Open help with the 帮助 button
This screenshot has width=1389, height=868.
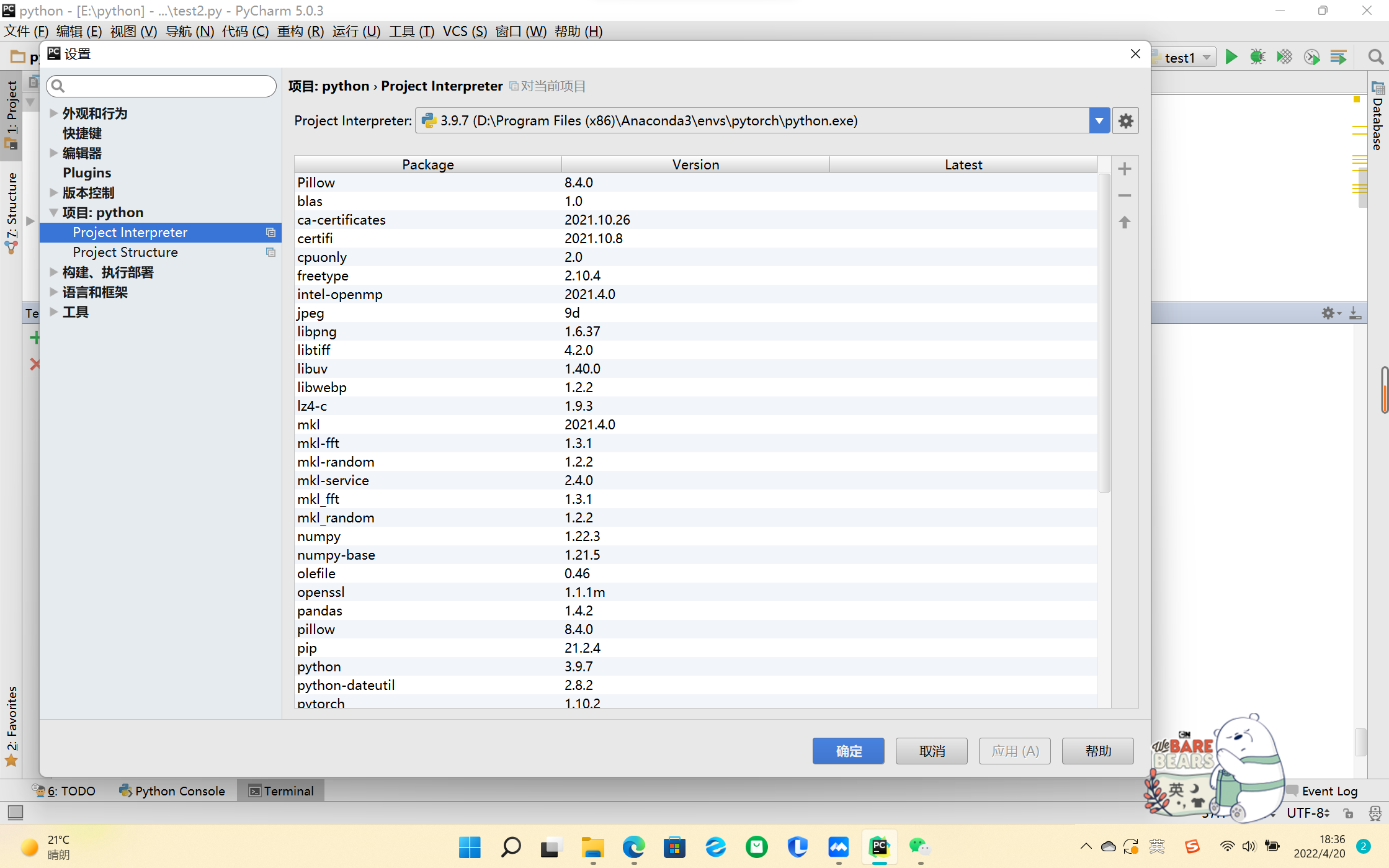[1097, 751]
